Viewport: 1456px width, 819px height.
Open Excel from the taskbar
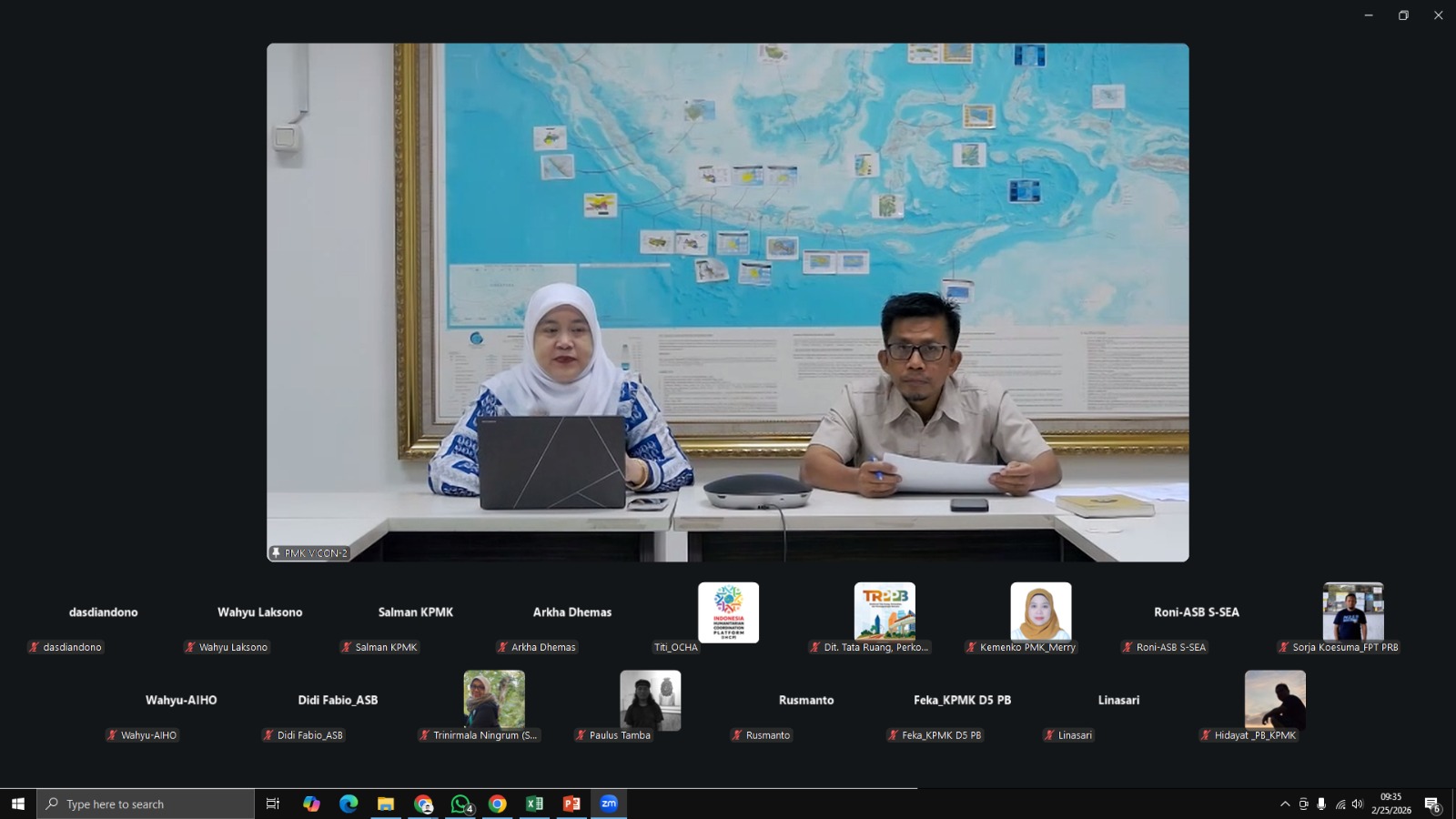[x=534, y=804]
